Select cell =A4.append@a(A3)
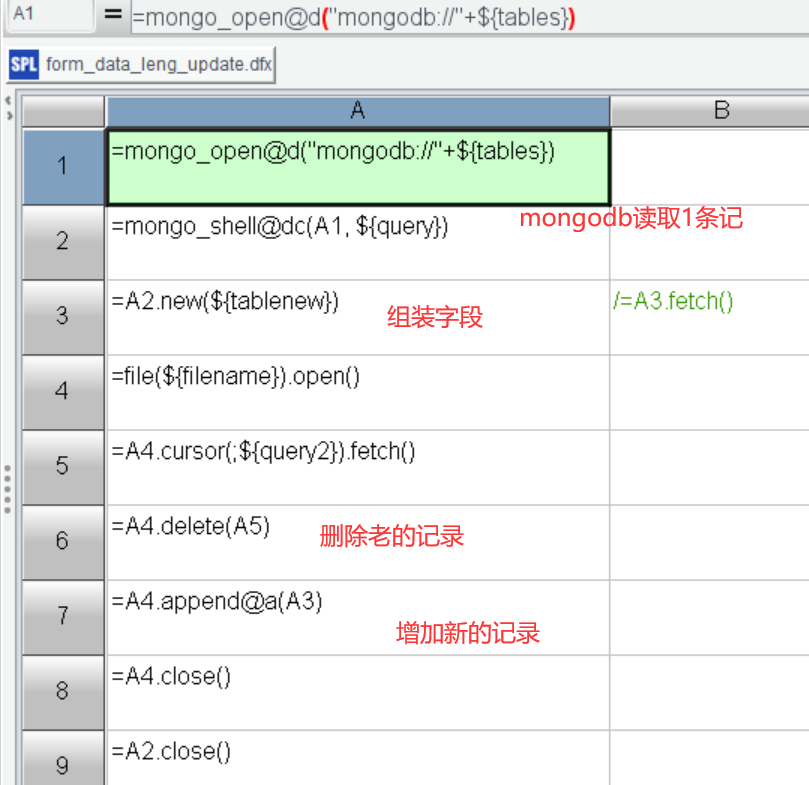Screen dimensions: 809x785 358,617
